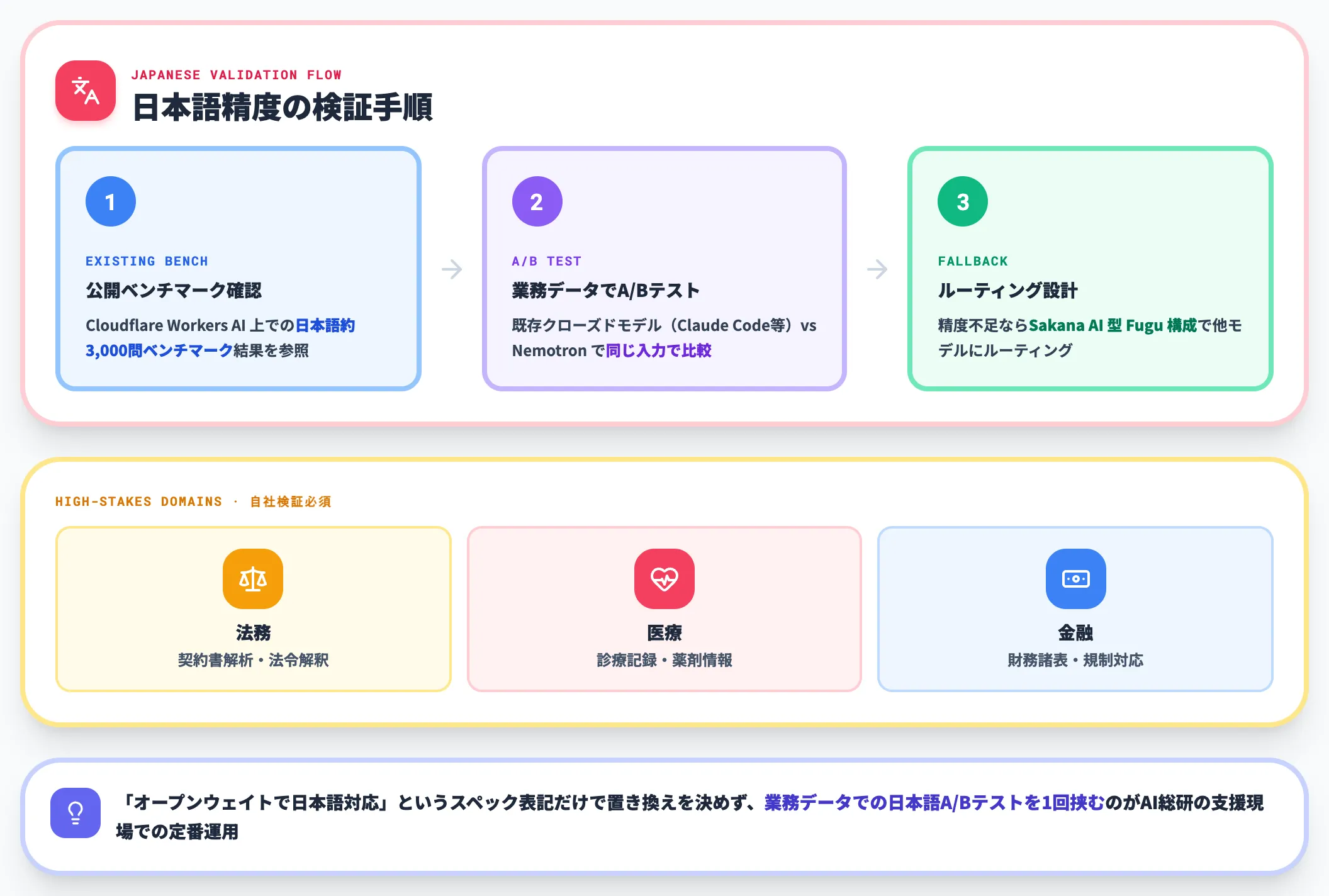Screen dimensions: 1329x896
Task: Click the text 契約書解析・法令解釈
Action: (x=253, y=660)
